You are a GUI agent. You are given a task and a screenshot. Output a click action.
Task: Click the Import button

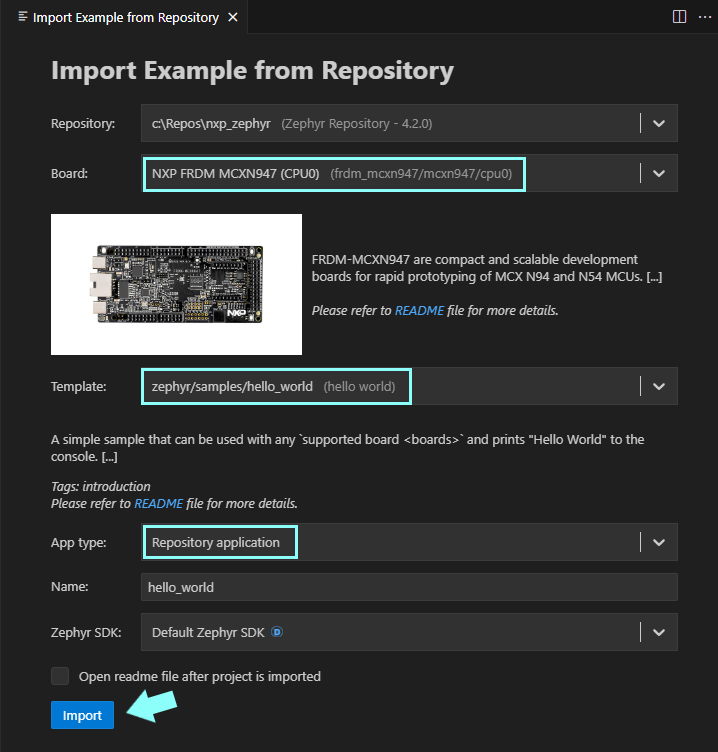[x=82, y=715]
